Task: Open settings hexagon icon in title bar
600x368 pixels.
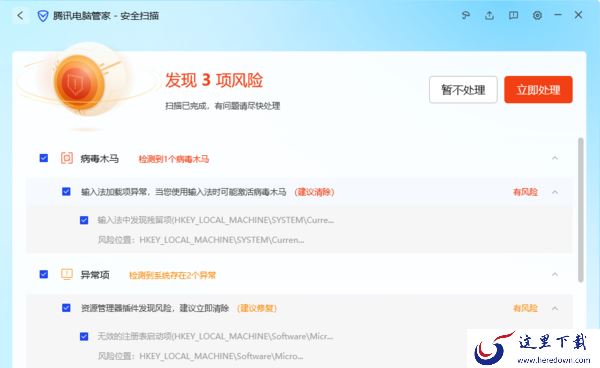Action: point(537,15)
